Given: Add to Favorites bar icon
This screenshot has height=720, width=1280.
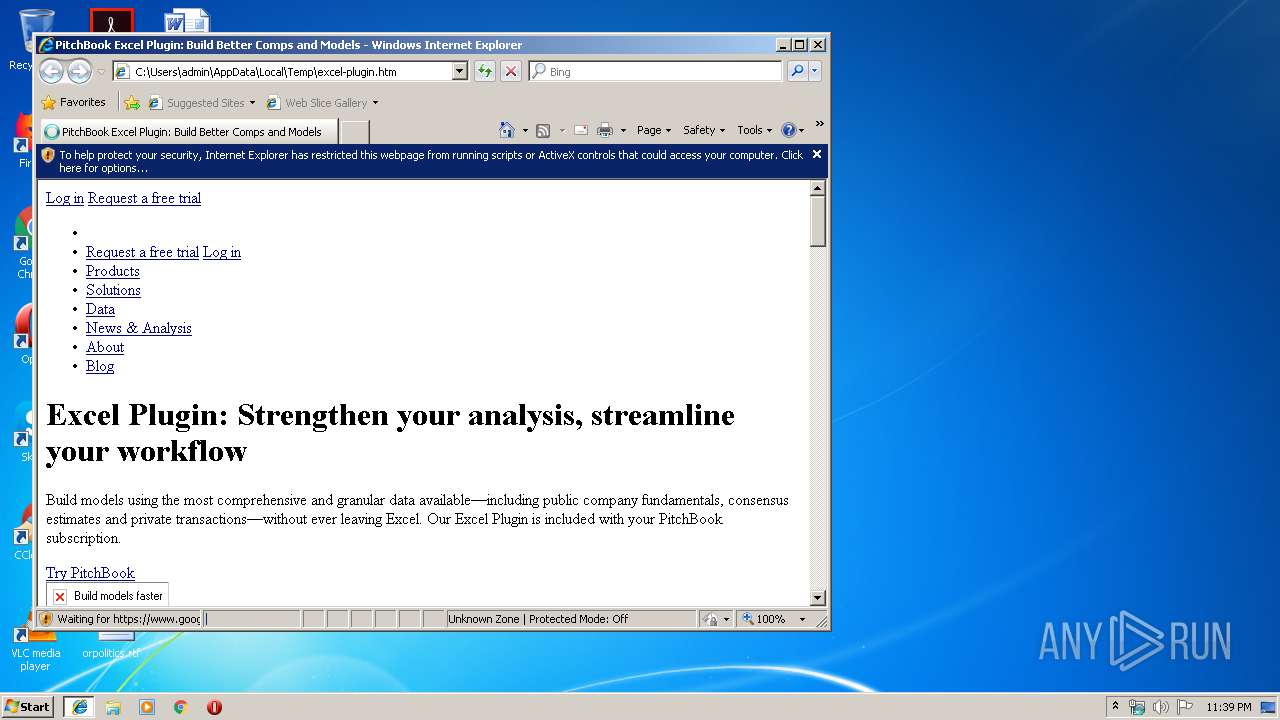Looking at the screenshot, I should tap(132, 102).
